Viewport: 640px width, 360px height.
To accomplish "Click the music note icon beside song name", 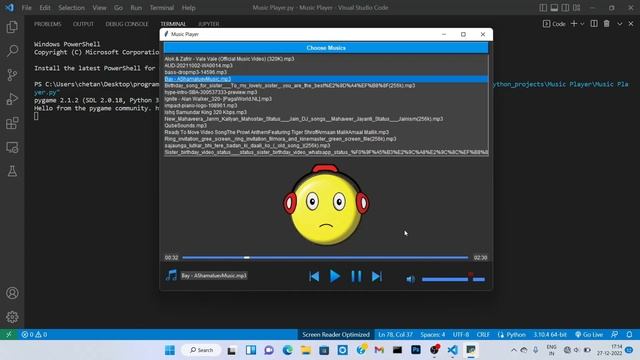I will coord(171,275).
